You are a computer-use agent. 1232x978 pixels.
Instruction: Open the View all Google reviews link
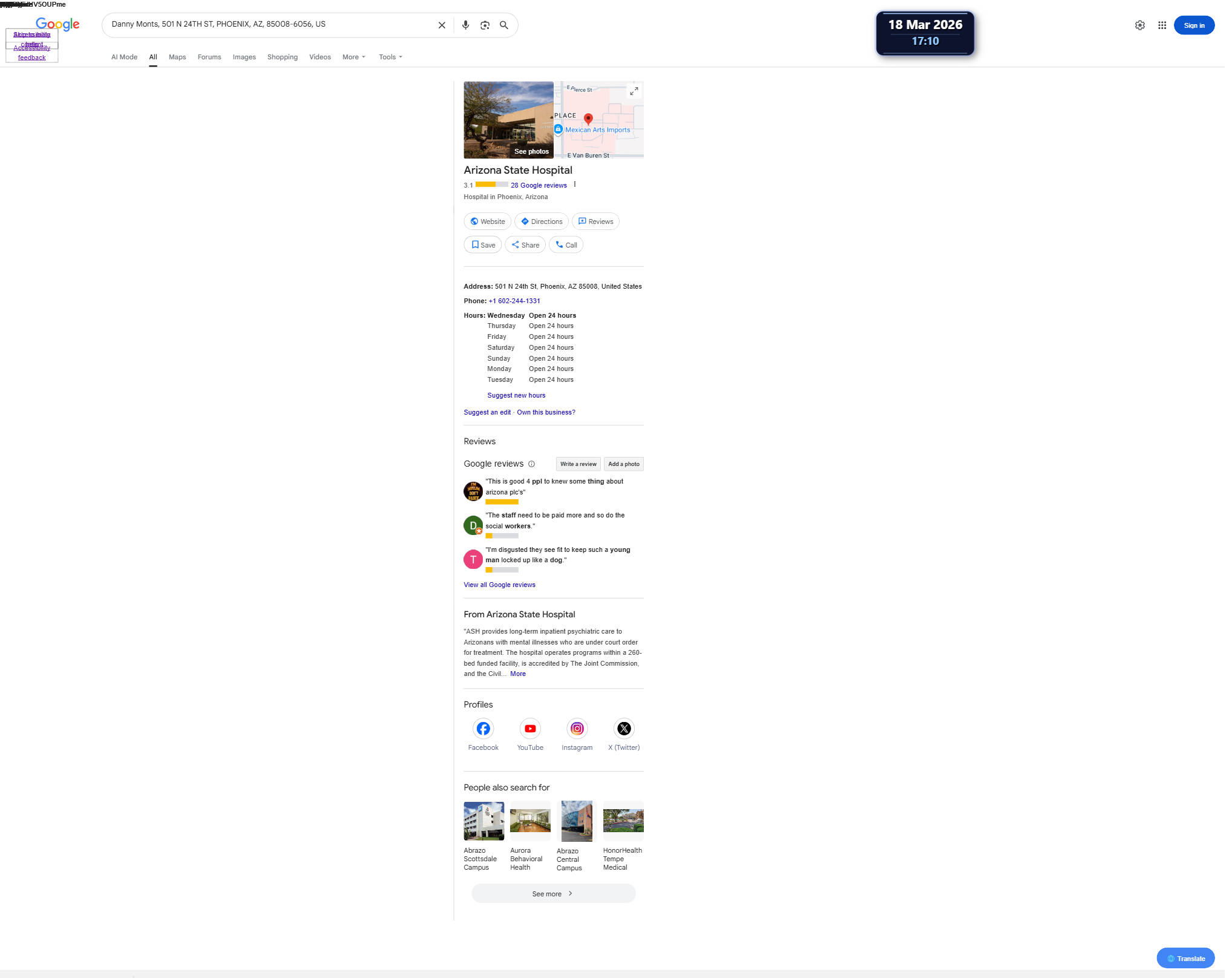[499, 585]
